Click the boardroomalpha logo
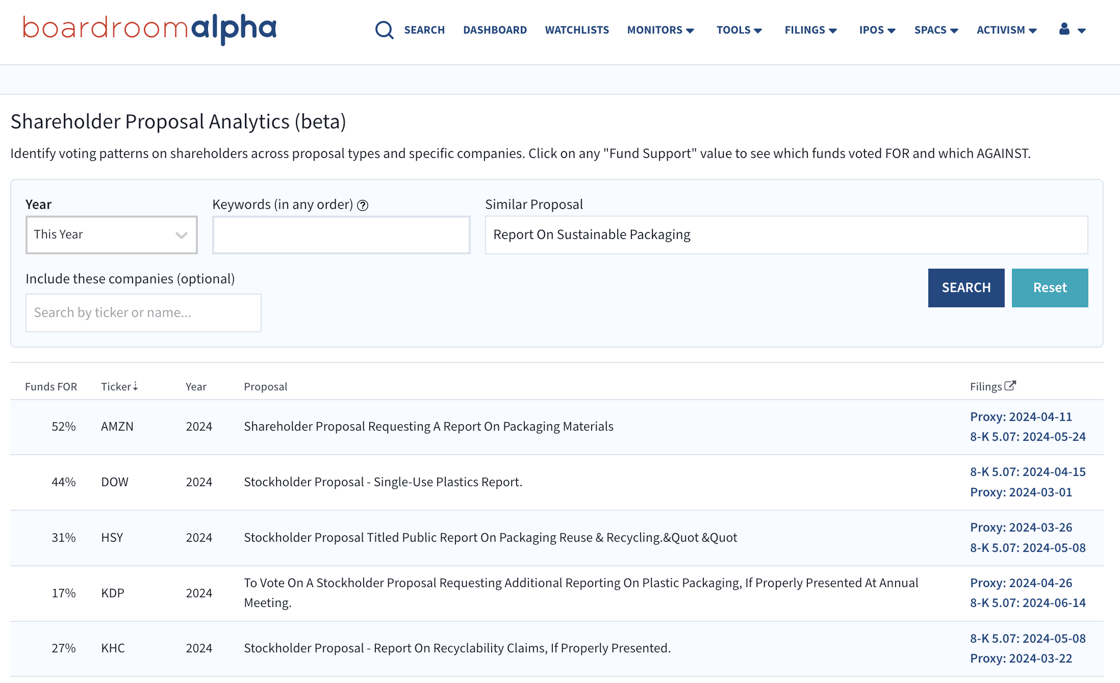 tap(148, 29)
